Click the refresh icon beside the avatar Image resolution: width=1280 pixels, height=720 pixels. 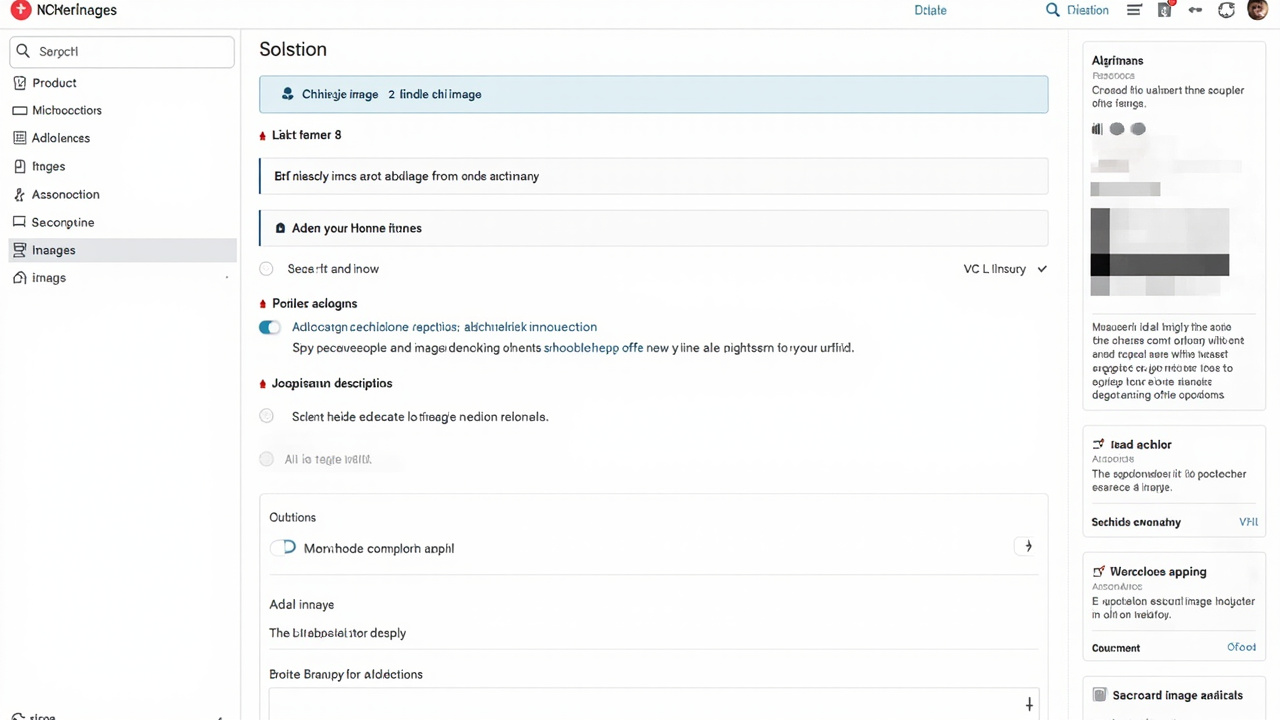click(1227, 10)
